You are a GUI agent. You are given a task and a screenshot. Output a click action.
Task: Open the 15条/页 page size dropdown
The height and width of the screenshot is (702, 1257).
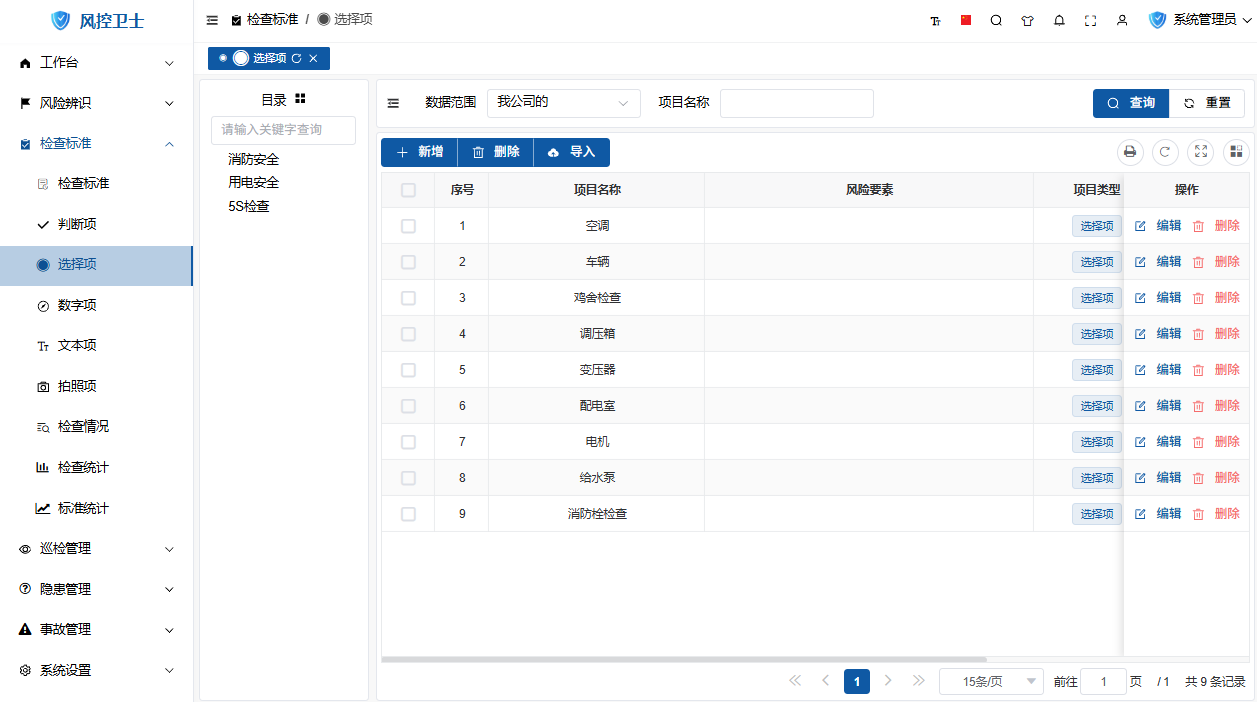(x=990, y=681)
